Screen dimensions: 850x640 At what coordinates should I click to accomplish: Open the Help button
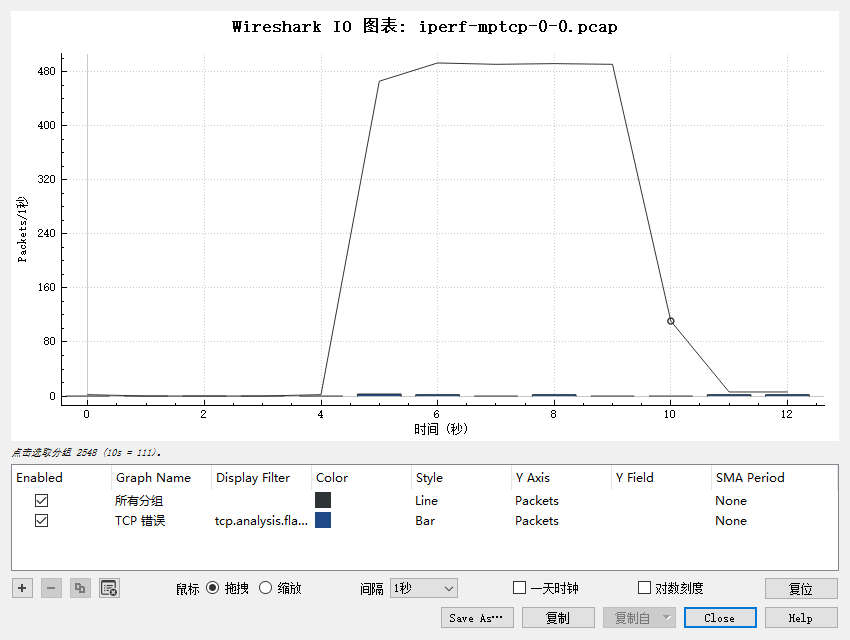click(801, 618)
